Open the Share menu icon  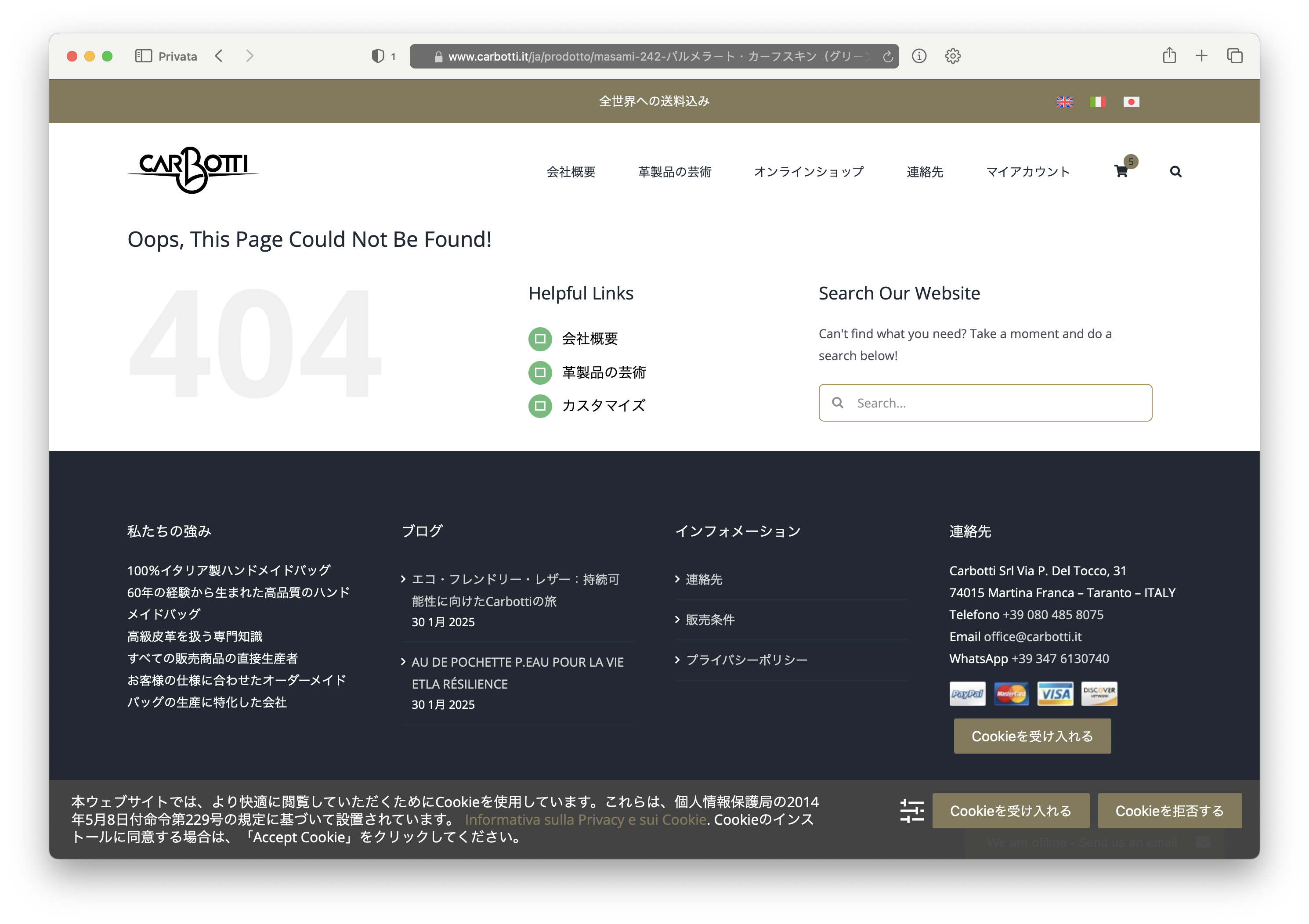[1169, 55]
